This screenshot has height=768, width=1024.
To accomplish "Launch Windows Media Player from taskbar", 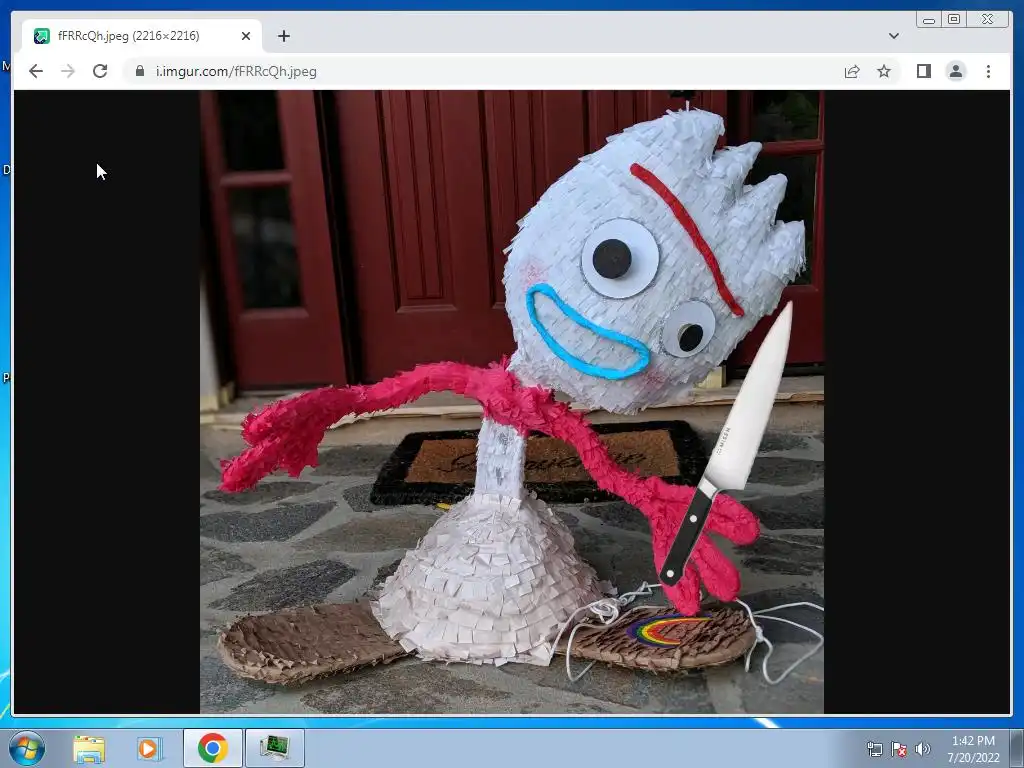I will tap(149, 749).
